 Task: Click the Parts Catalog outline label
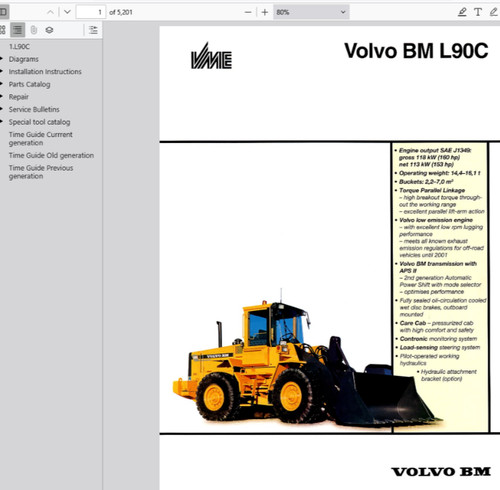click(29, 84)
